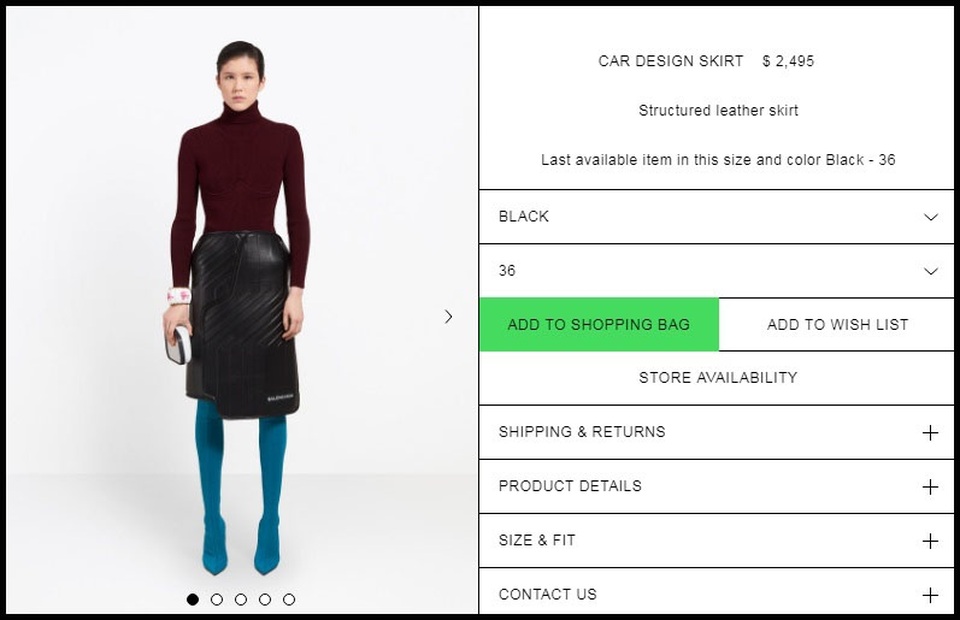The height and width of the screenshot is (620, 960).
Task: Check store availability
Action: click(716, 378)
